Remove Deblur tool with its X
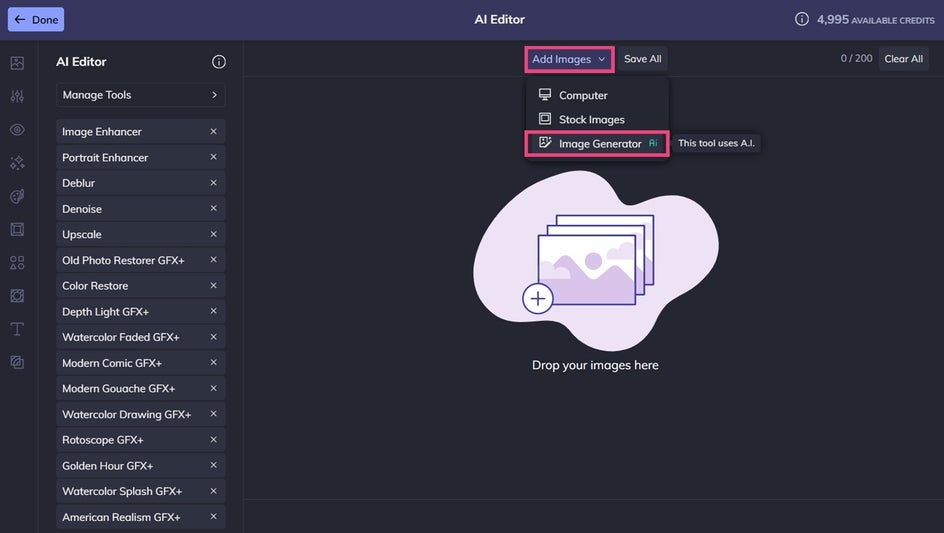944x533 pixels. (x=213, y=182)
